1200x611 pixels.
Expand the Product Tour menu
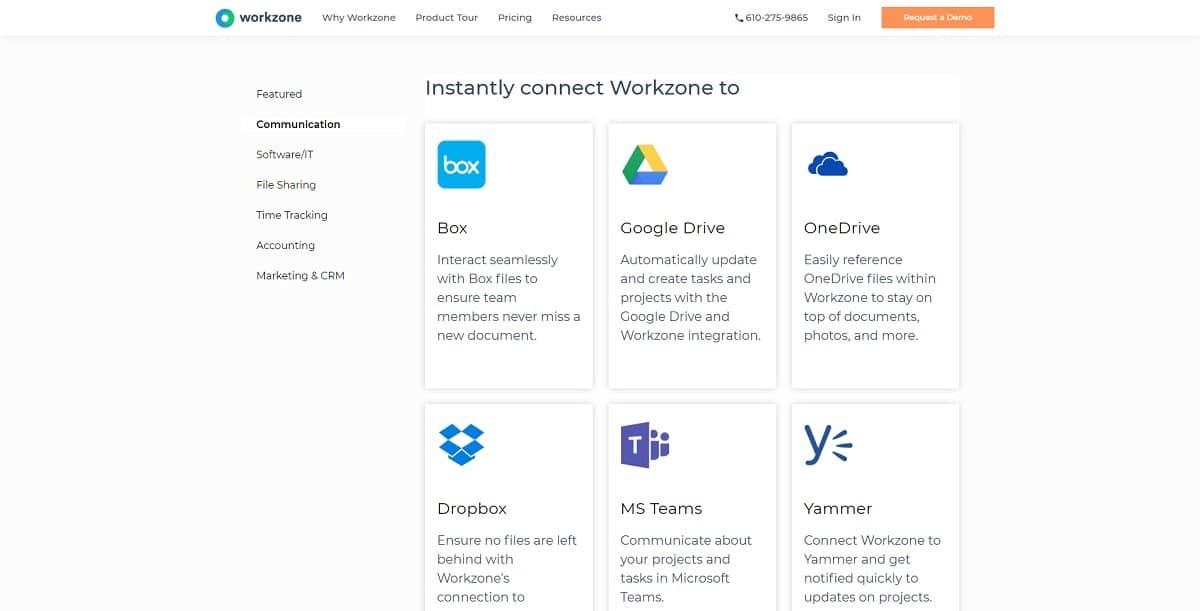click(447, 17)
